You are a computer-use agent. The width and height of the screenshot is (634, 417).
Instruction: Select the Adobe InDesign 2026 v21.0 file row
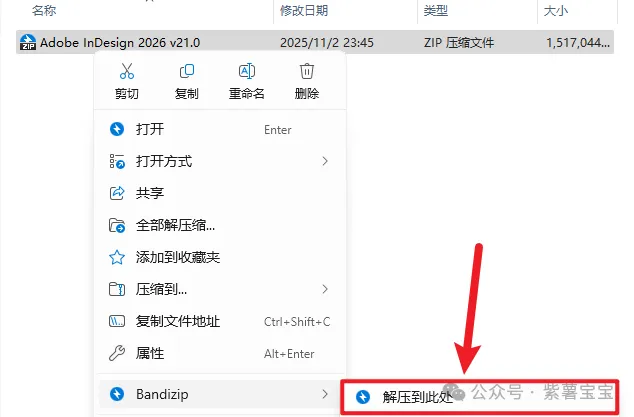(x=315, y=42)
